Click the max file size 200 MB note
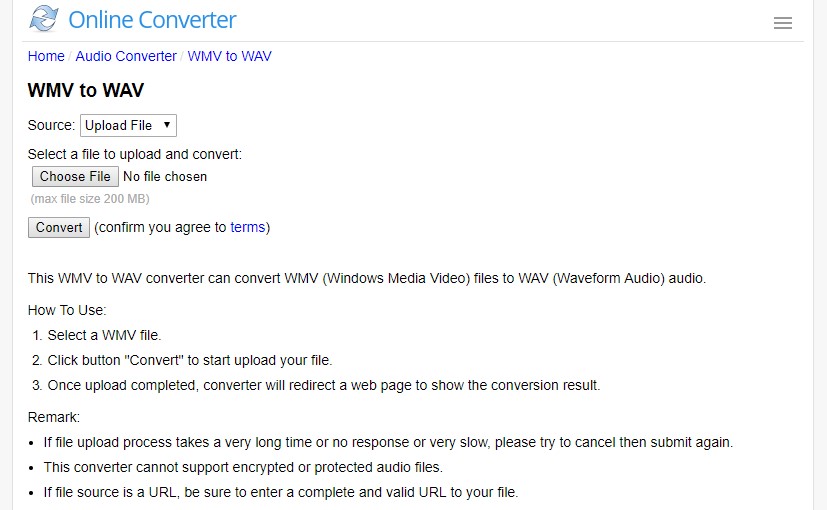The height and width of the screenshot is (510, 827). (90, 199)
